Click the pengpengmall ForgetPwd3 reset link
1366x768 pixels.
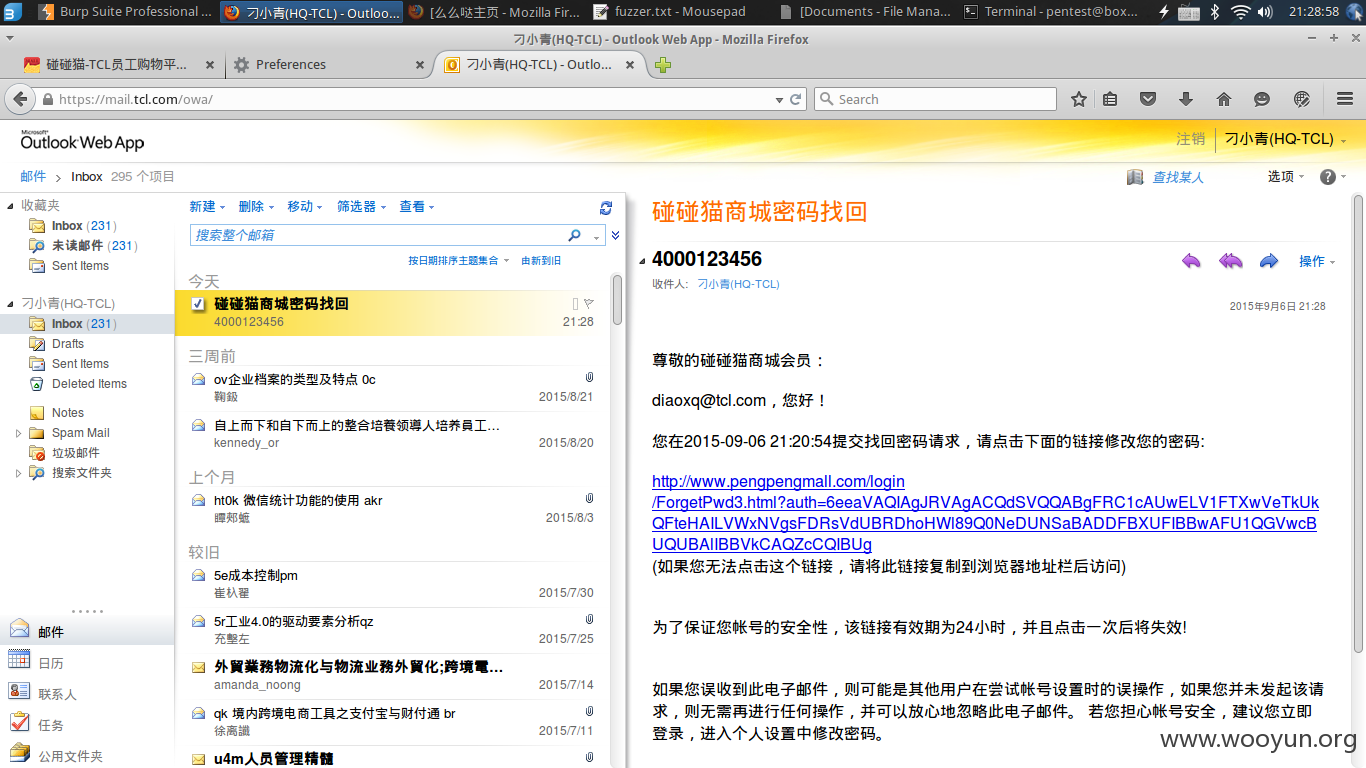coord(985,513)
